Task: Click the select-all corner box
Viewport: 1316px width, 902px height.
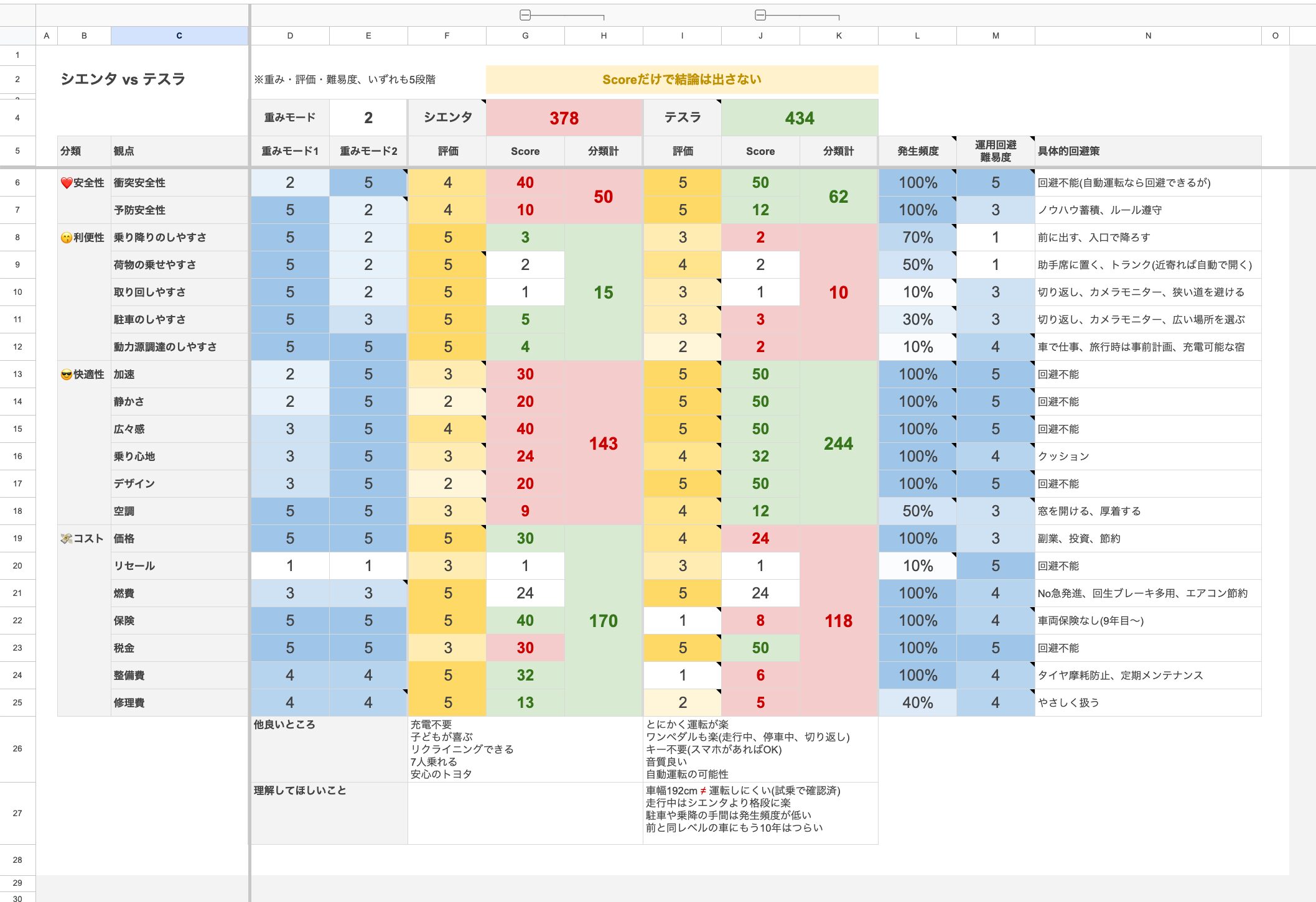Action: click(x=17, y=35)
